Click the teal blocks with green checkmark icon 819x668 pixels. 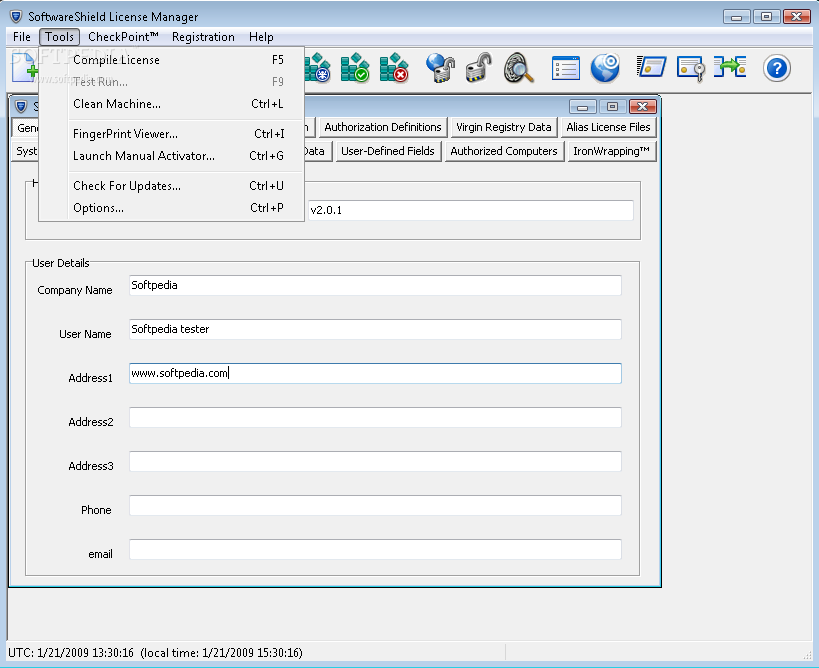click(x=355, y=68)
